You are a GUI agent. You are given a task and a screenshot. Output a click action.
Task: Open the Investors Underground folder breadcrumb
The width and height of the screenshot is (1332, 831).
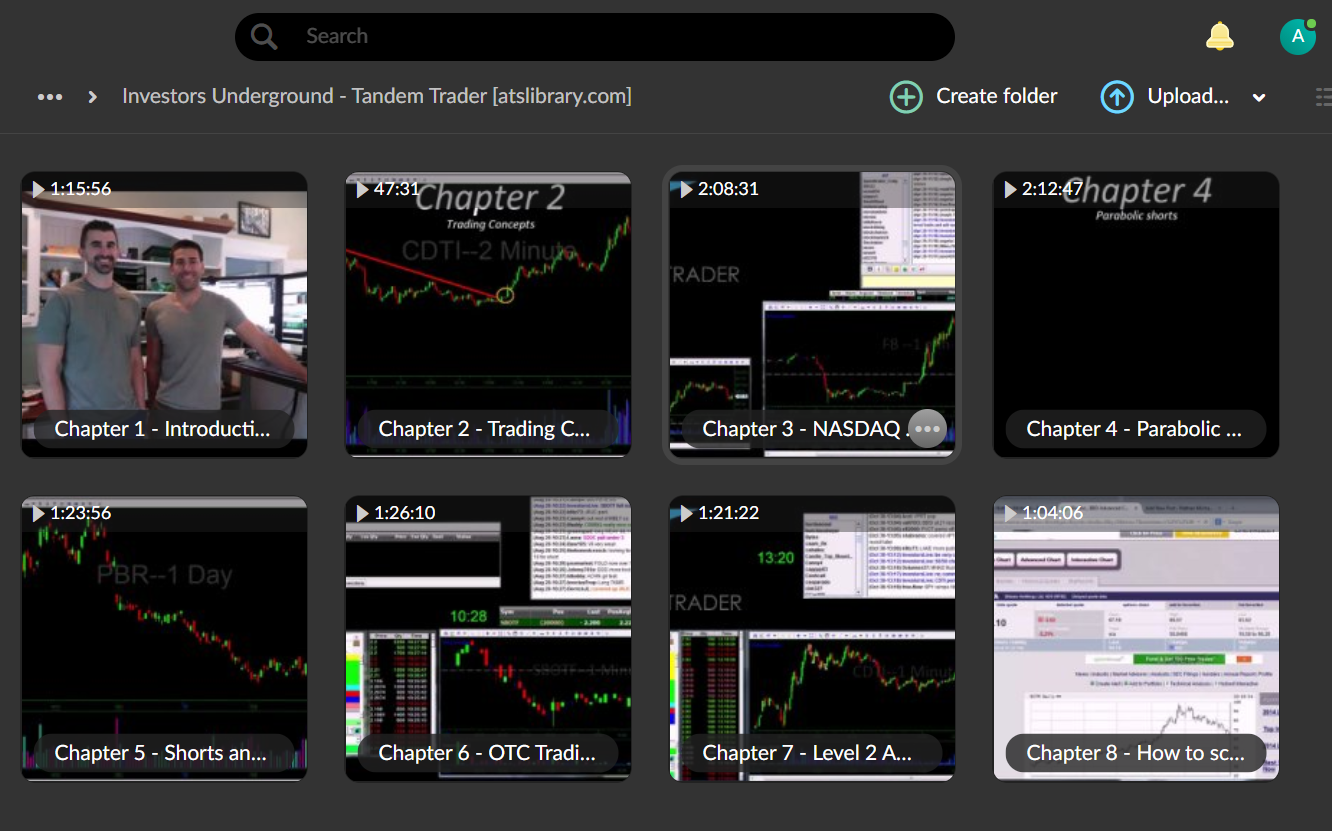tap(376, 96)
